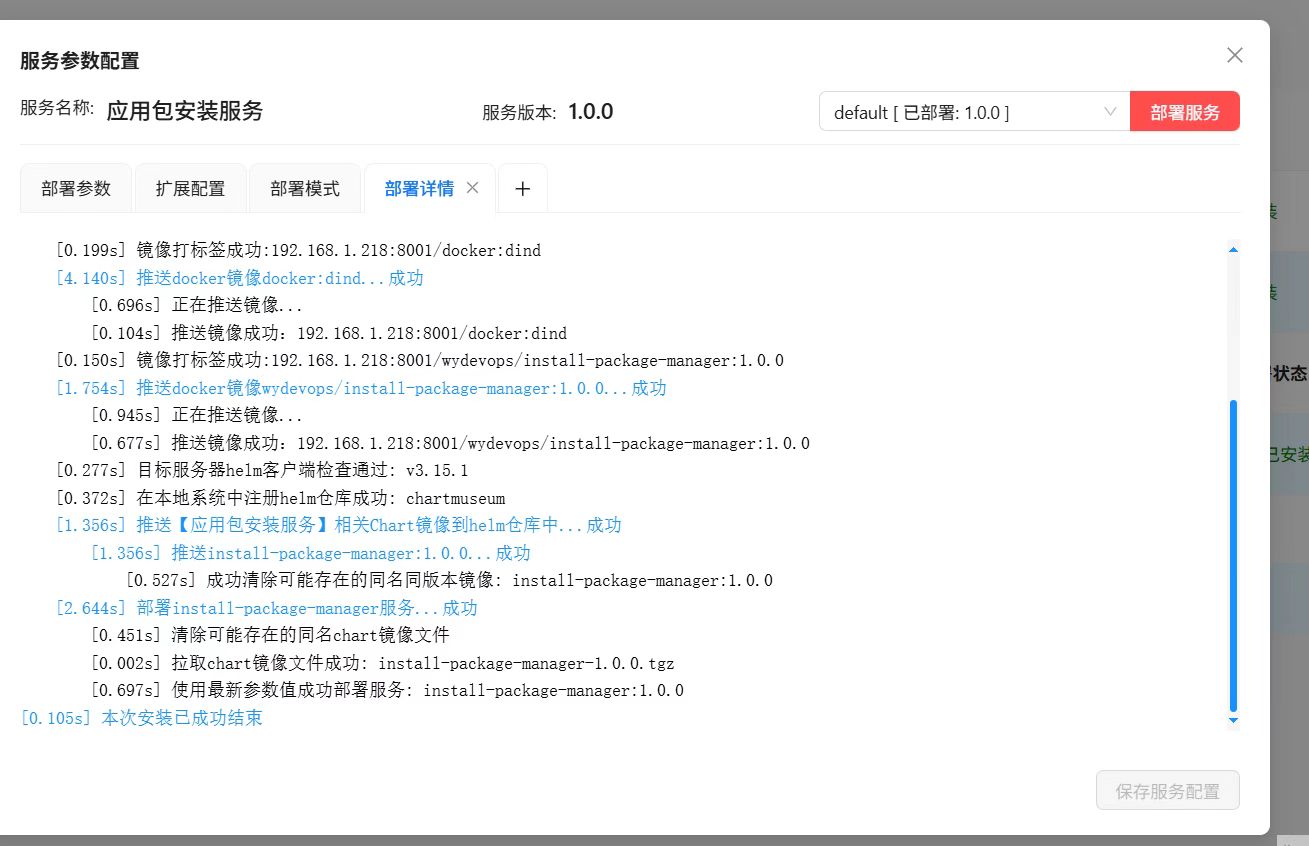Click the [0.696s] 正在推送镜像 log line
The image size is (1309, 846).
coord(196,305)
